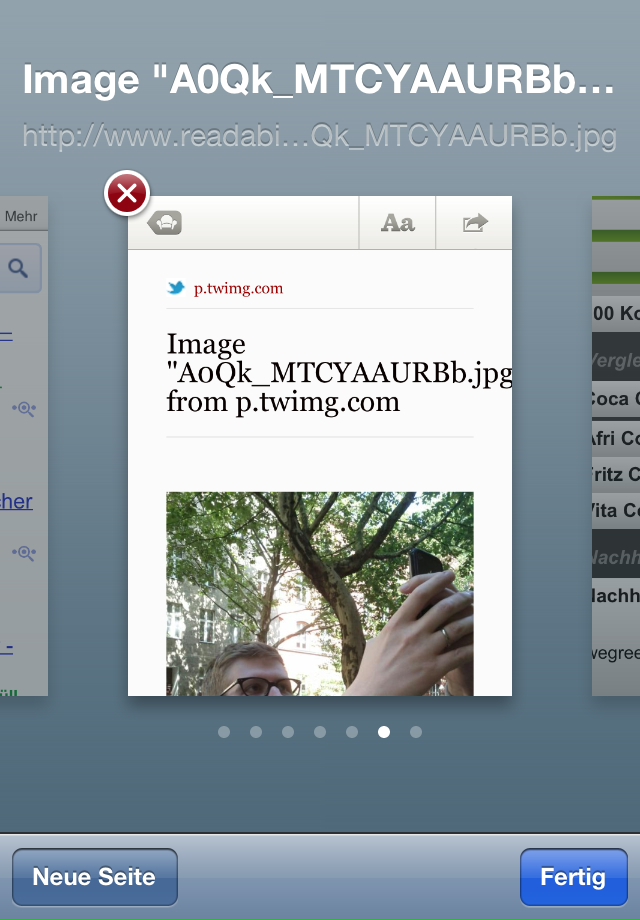Open the Aa font settings
Viewport: 640px width, 920px height.
[x=397, y=223]
